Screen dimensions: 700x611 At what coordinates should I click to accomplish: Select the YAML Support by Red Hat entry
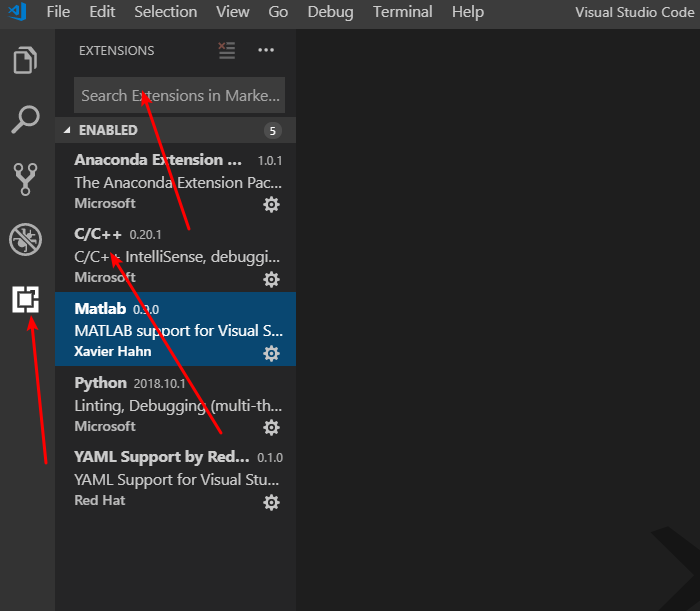click(175, 478)
